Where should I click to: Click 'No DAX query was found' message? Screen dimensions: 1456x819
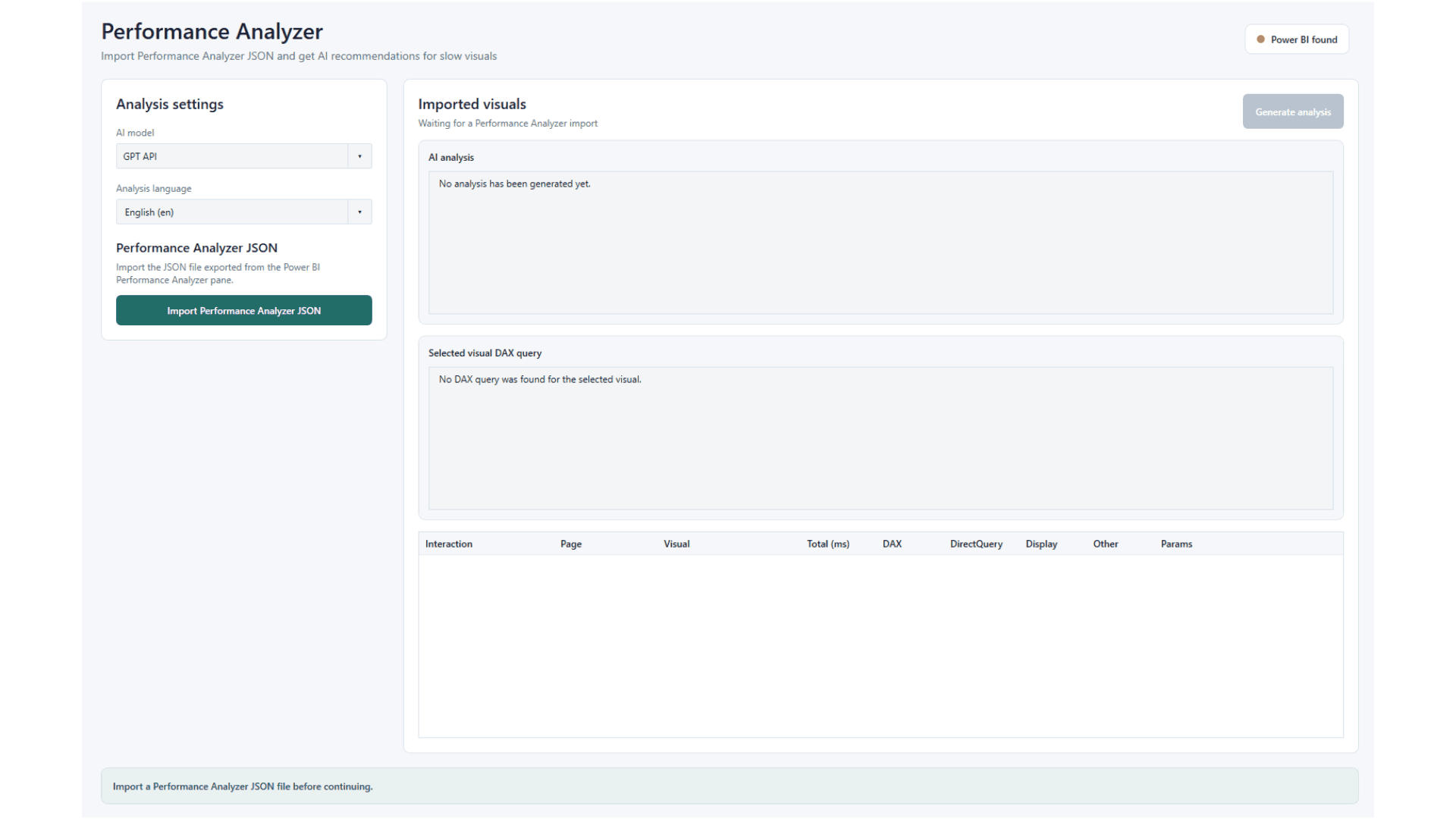(540, 379)
